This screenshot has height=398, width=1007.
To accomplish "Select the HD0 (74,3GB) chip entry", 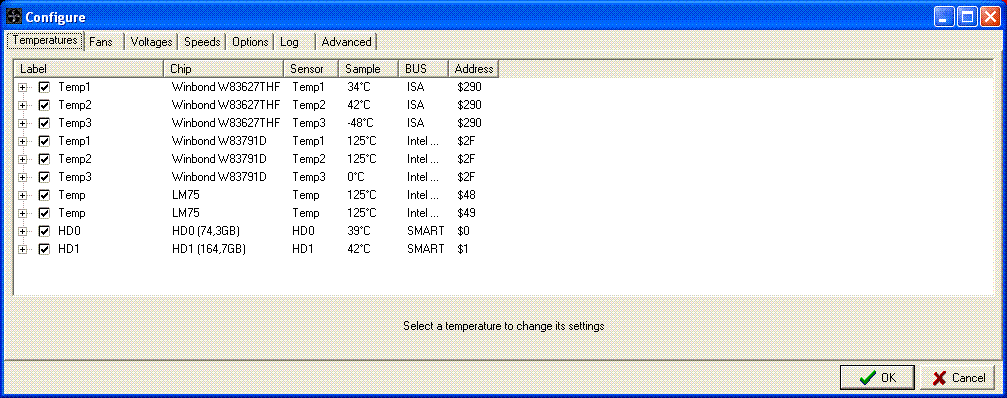I will tap(206, 230).
